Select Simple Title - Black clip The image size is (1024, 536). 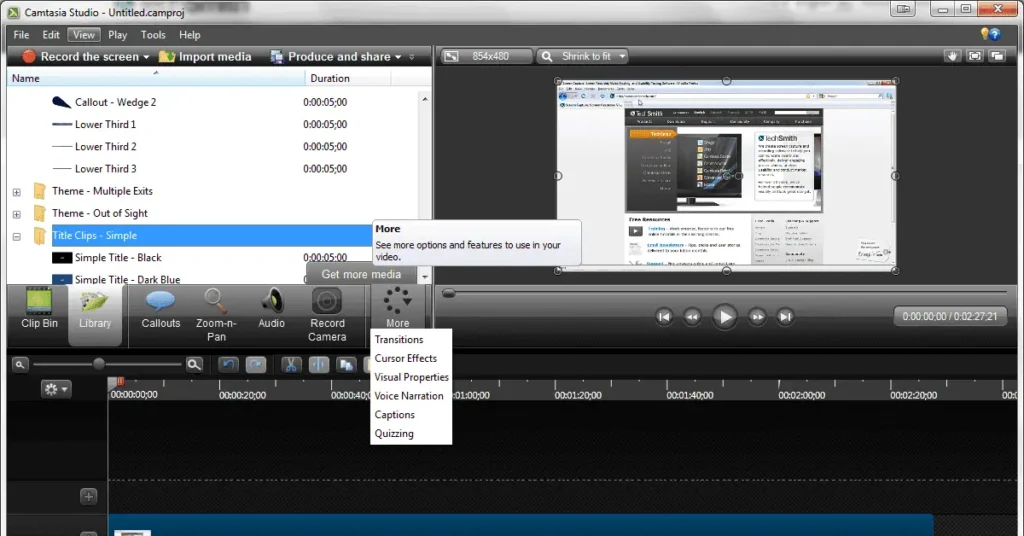118,257
